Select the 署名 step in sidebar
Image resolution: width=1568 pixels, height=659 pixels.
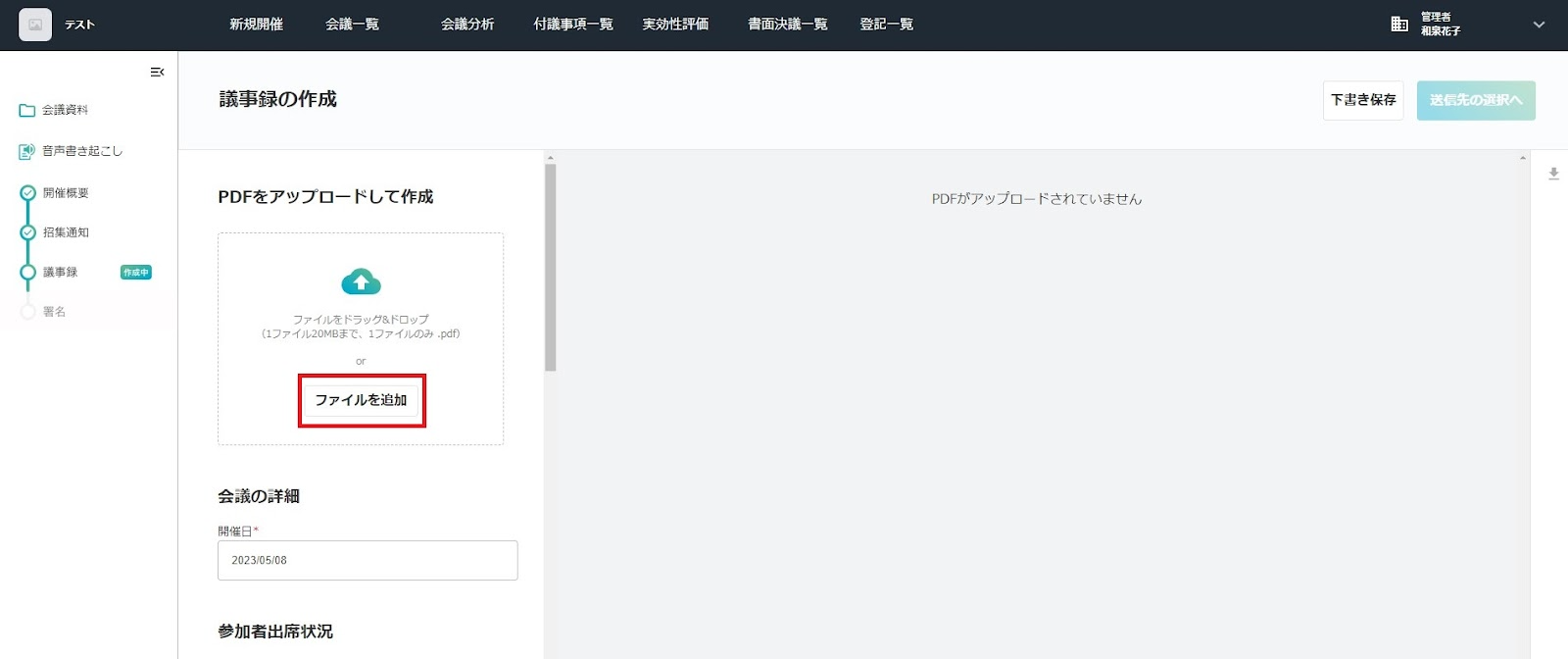click(x=54, y=312)
